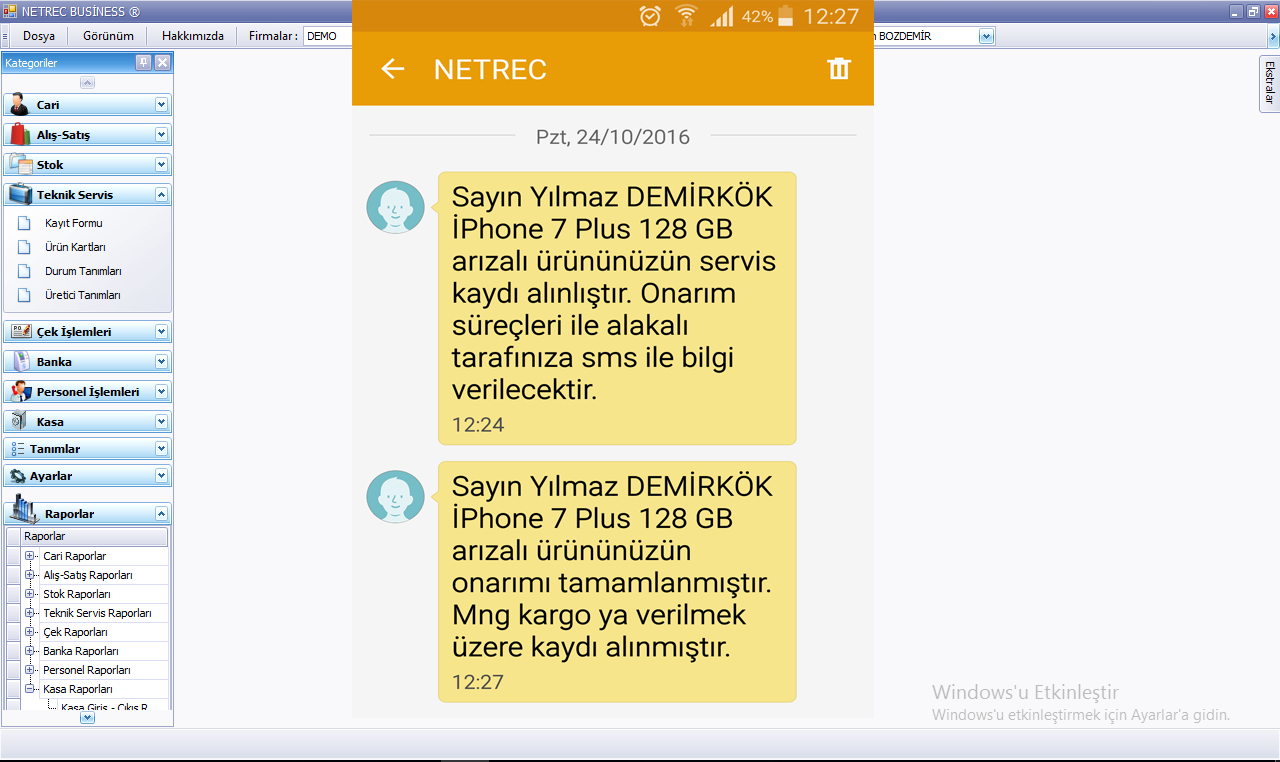Open the Hakkımızda menu
This screenshot has height=762, width=1280.
tap(193, 36)
